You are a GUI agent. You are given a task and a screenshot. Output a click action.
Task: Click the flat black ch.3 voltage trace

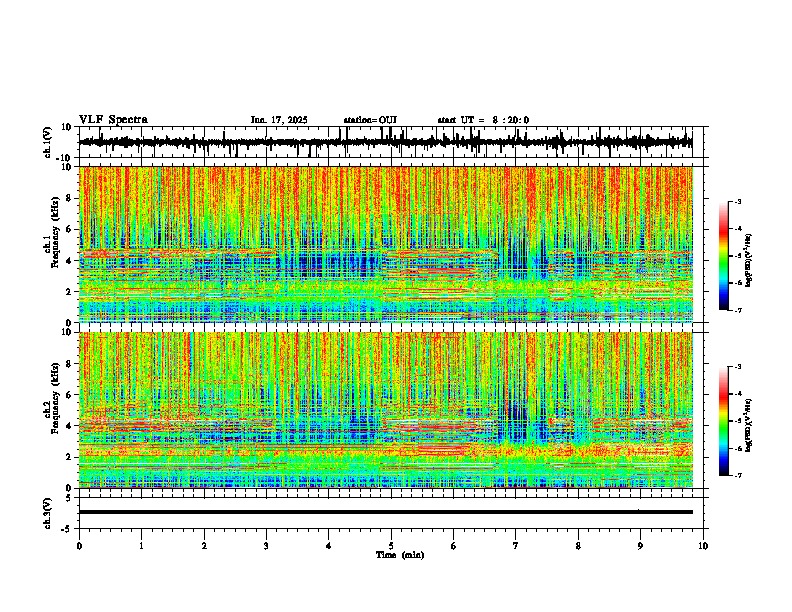386,512
